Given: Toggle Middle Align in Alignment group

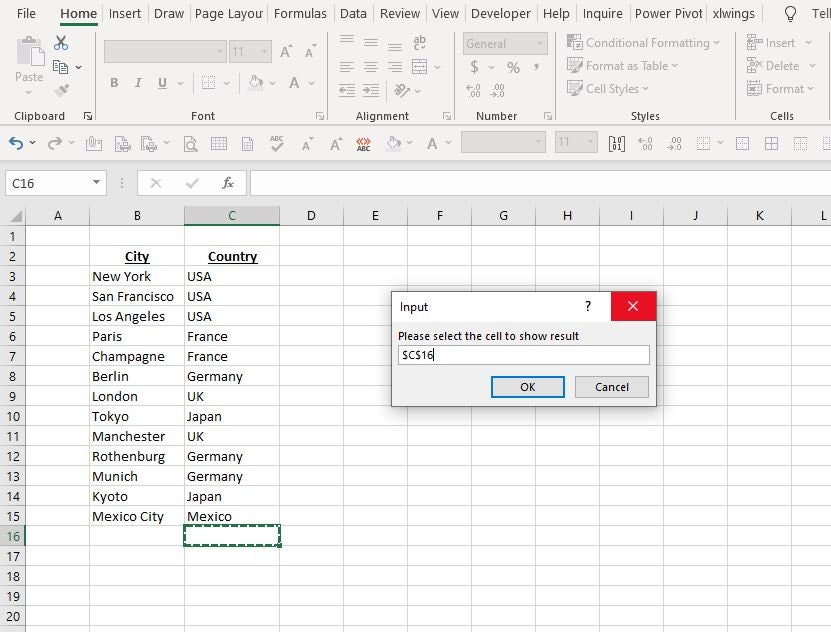Looking at the screenshot, I should [x=370, y=42].
